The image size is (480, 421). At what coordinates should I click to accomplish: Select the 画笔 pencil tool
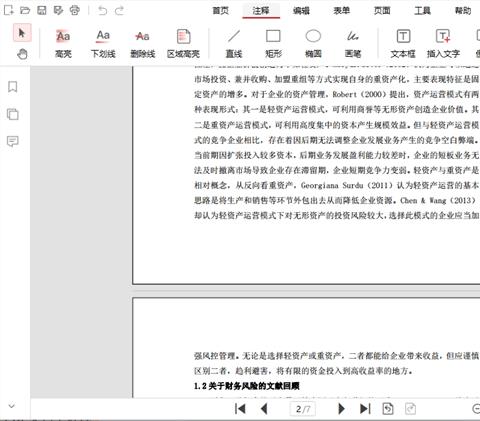353,44
